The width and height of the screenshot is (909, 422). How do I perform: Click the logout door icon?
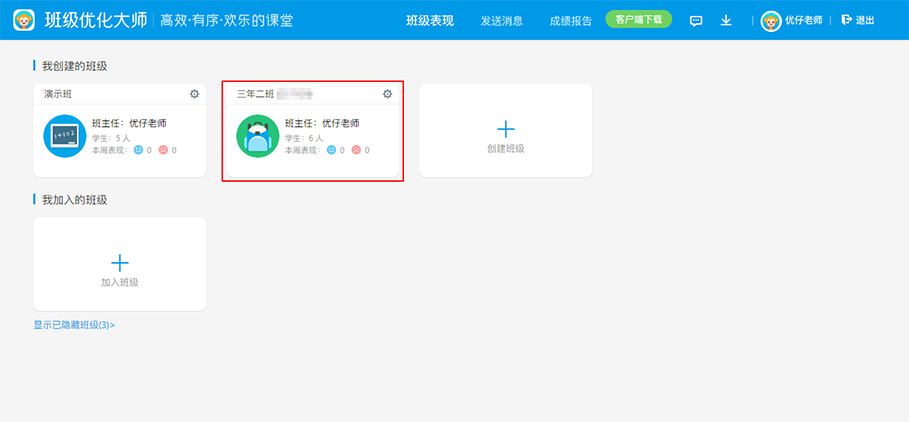pyautogui.click(x=846, y=20)
